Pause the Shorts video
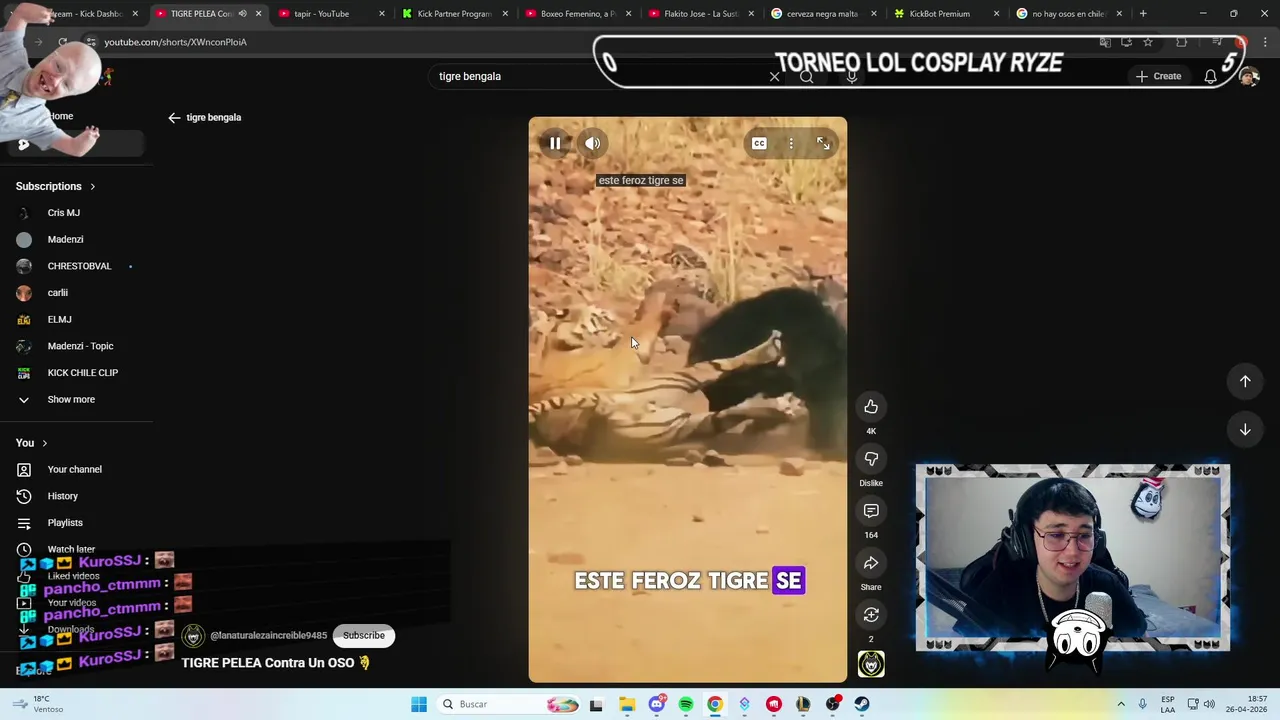This screenshot has width=1280, height=720. pos(555,143)
